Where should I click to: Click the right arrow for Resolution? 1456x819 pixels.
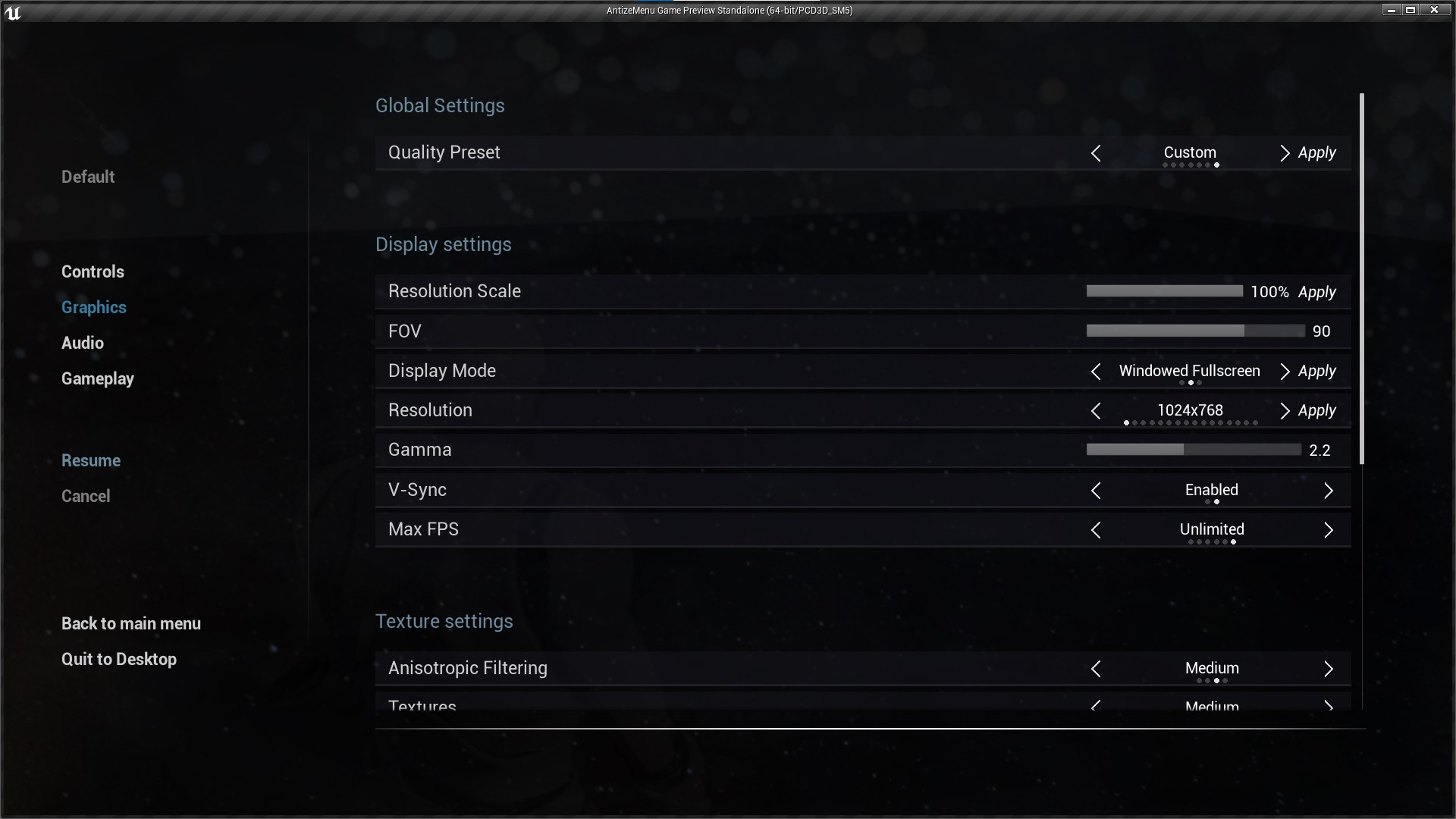tap(1284, 411)
